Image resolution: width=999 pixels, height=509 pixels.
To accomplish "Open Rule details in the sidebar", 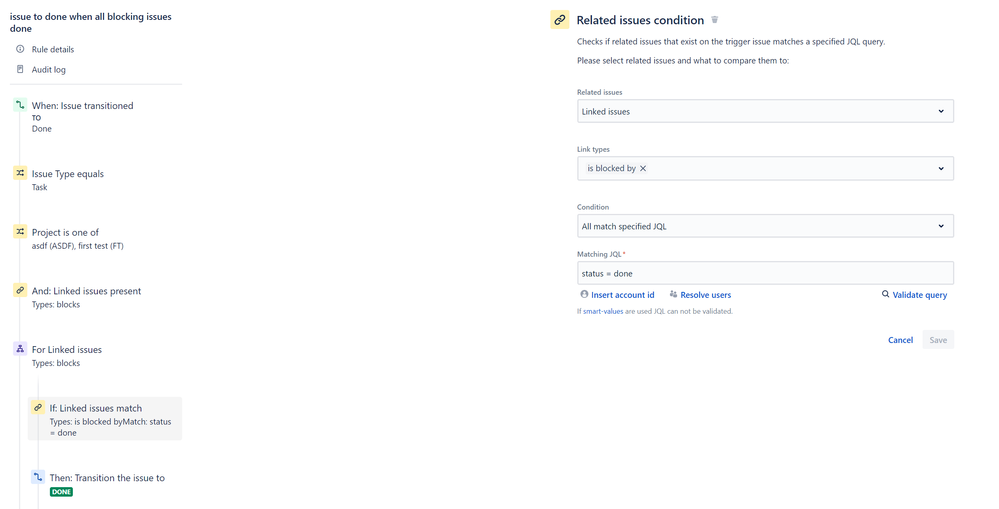I will pyautogui.click(x=53, y=49).
